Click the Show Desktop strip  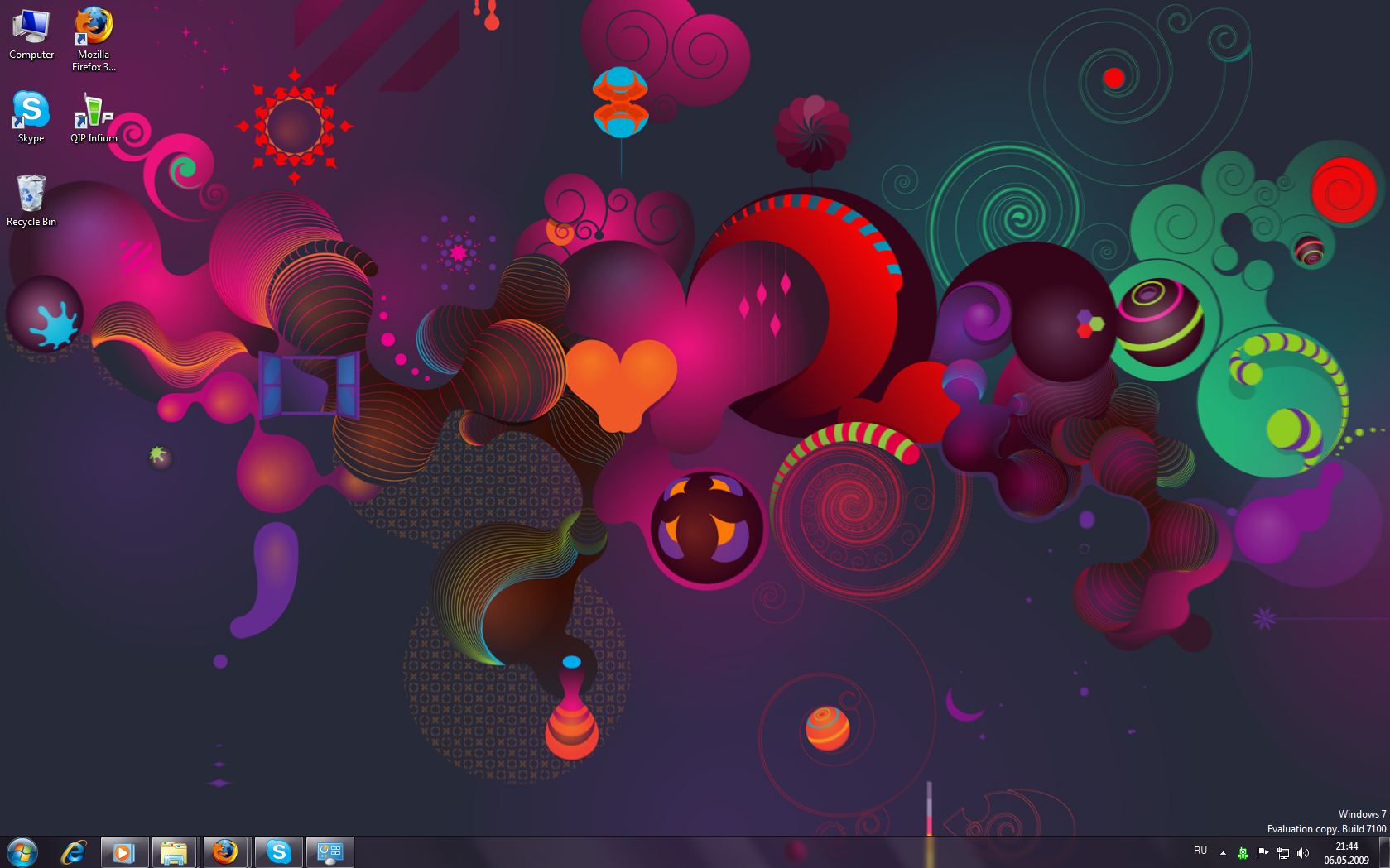(x=1384, y=852)
